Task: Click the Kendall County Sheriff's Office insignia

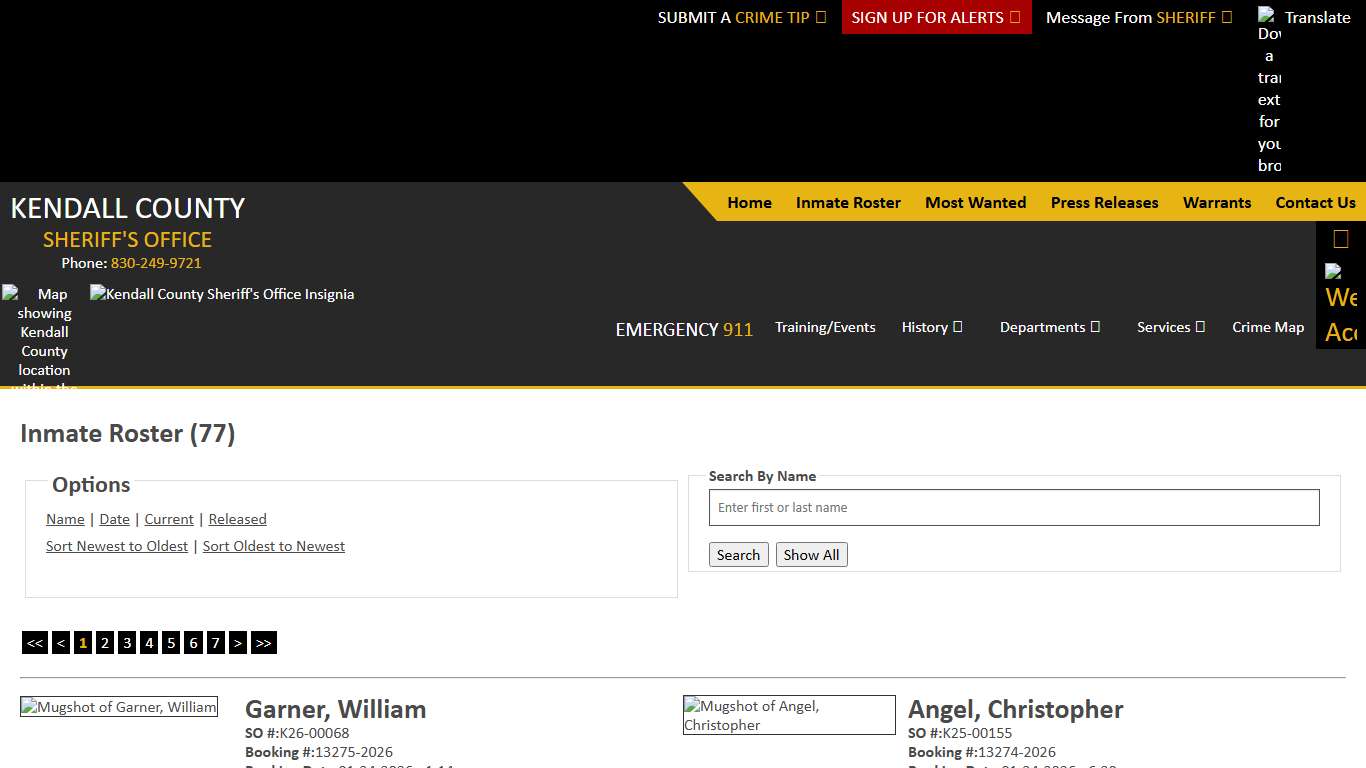Action: (x=222, y=294)
